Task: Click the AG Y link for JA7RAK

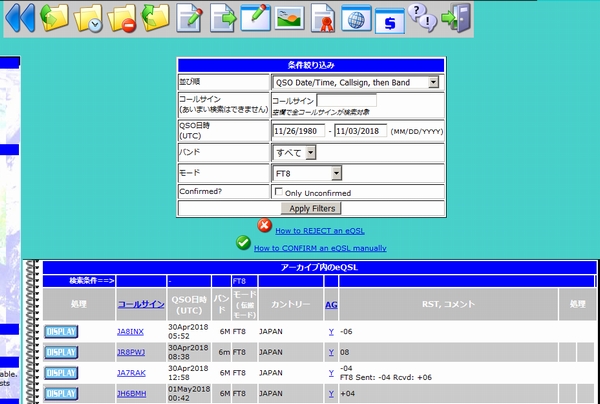Action: 331,373
